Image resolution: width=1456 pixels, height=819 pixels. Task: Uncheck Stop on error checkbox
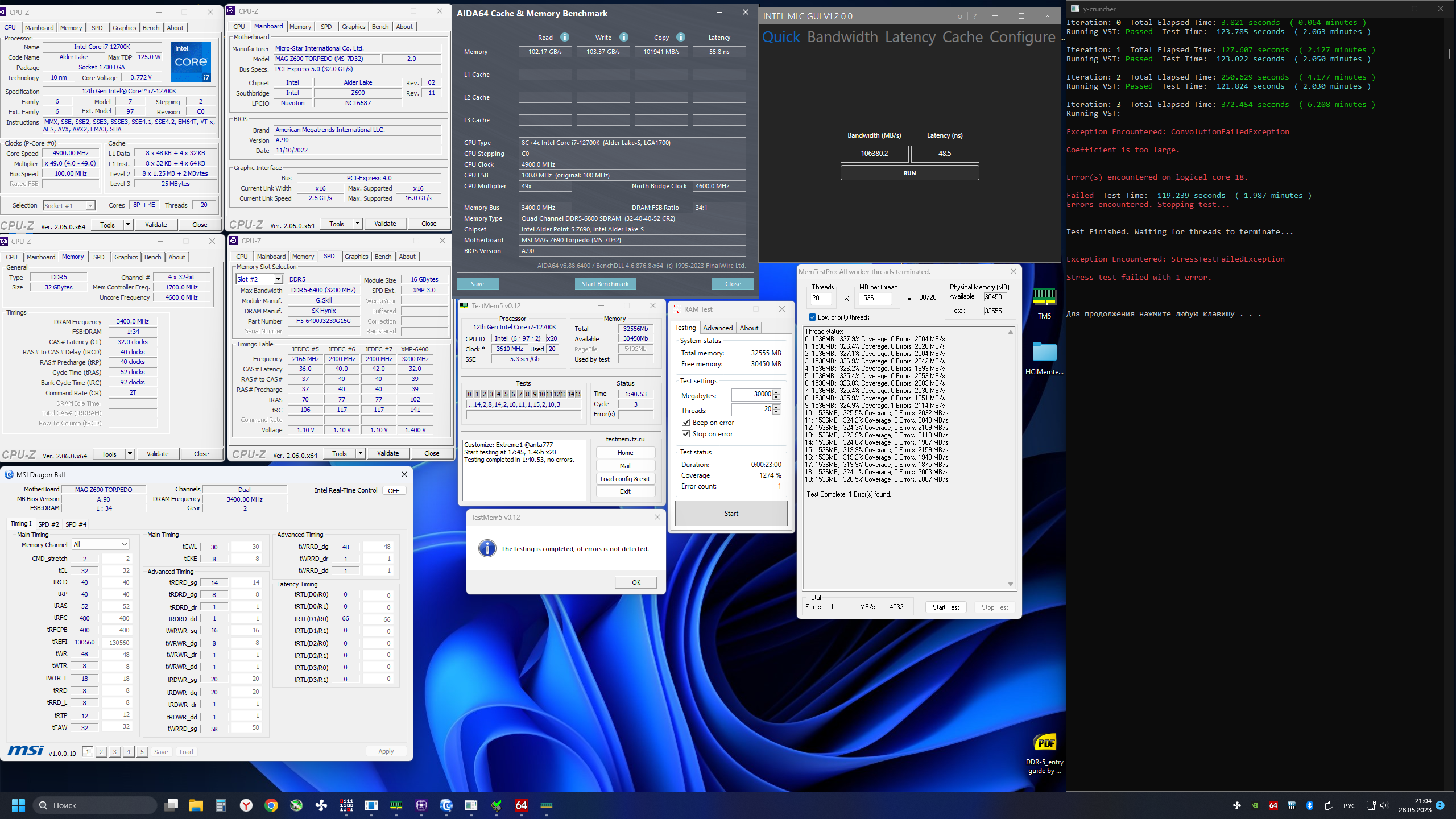[686, 434]
